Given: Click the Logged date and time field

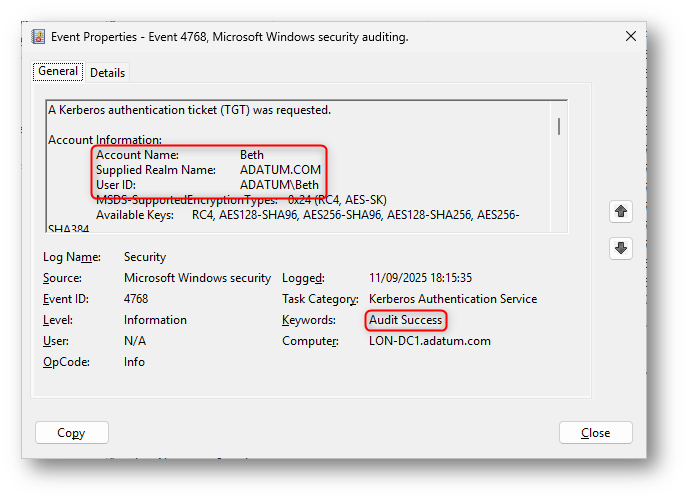Looking at the screenshot, I should (x=420, y=278).
